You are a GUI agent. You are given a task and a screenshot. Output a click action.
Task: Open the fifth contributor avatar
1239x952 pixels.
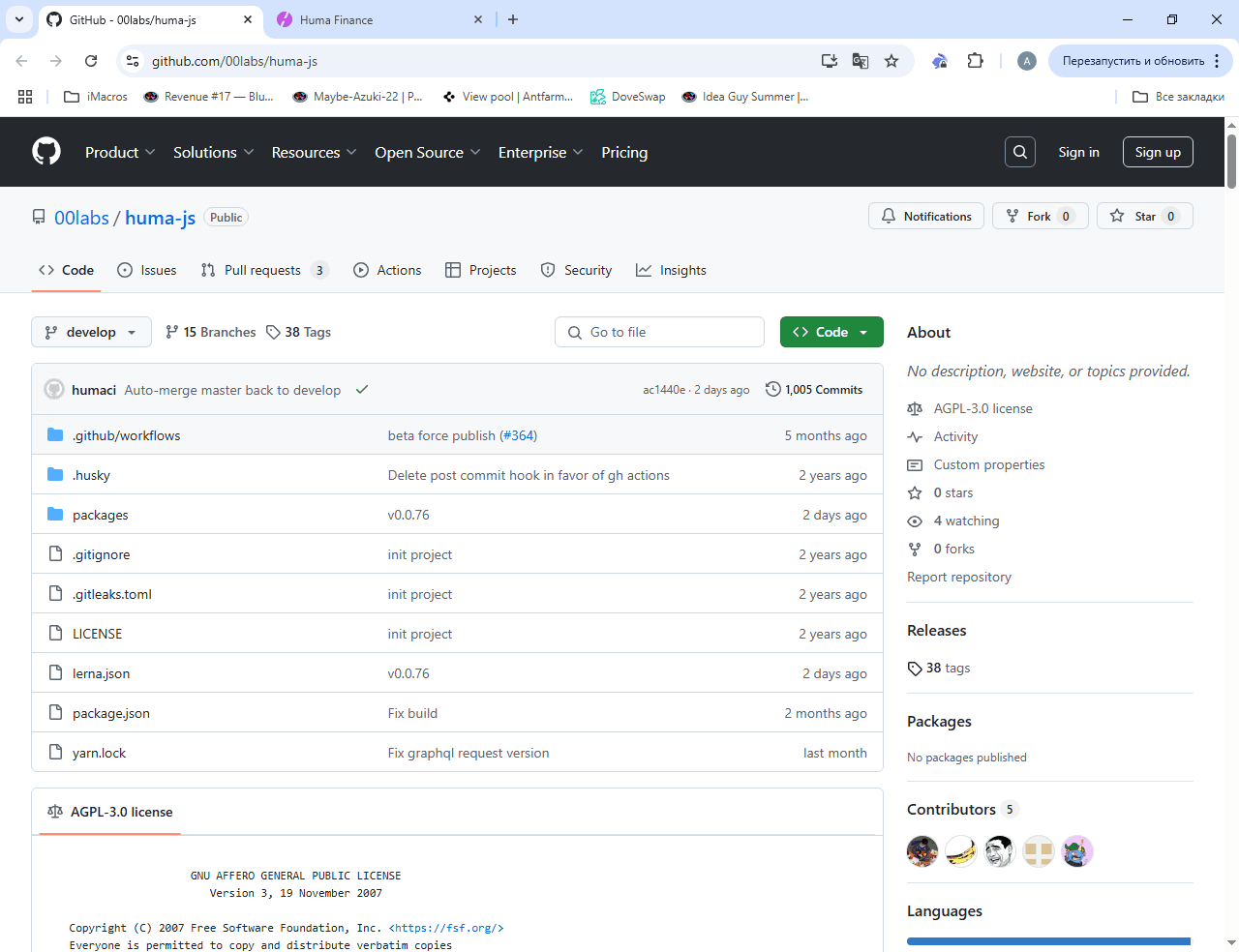[x=1077, y=851]
